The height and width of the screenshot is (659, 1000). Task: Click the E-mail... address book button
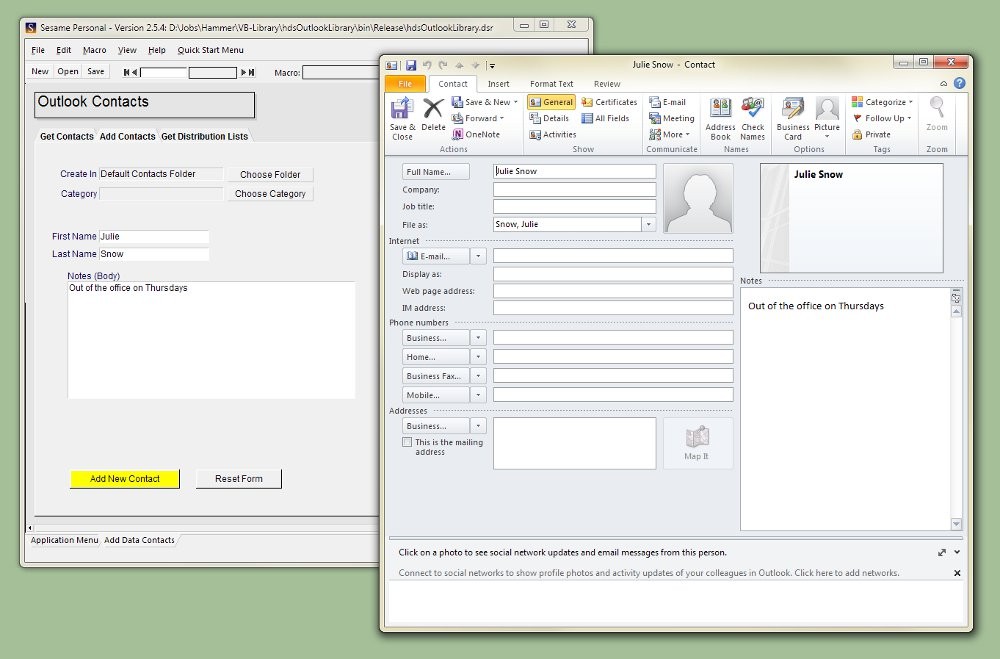point(436,256)
